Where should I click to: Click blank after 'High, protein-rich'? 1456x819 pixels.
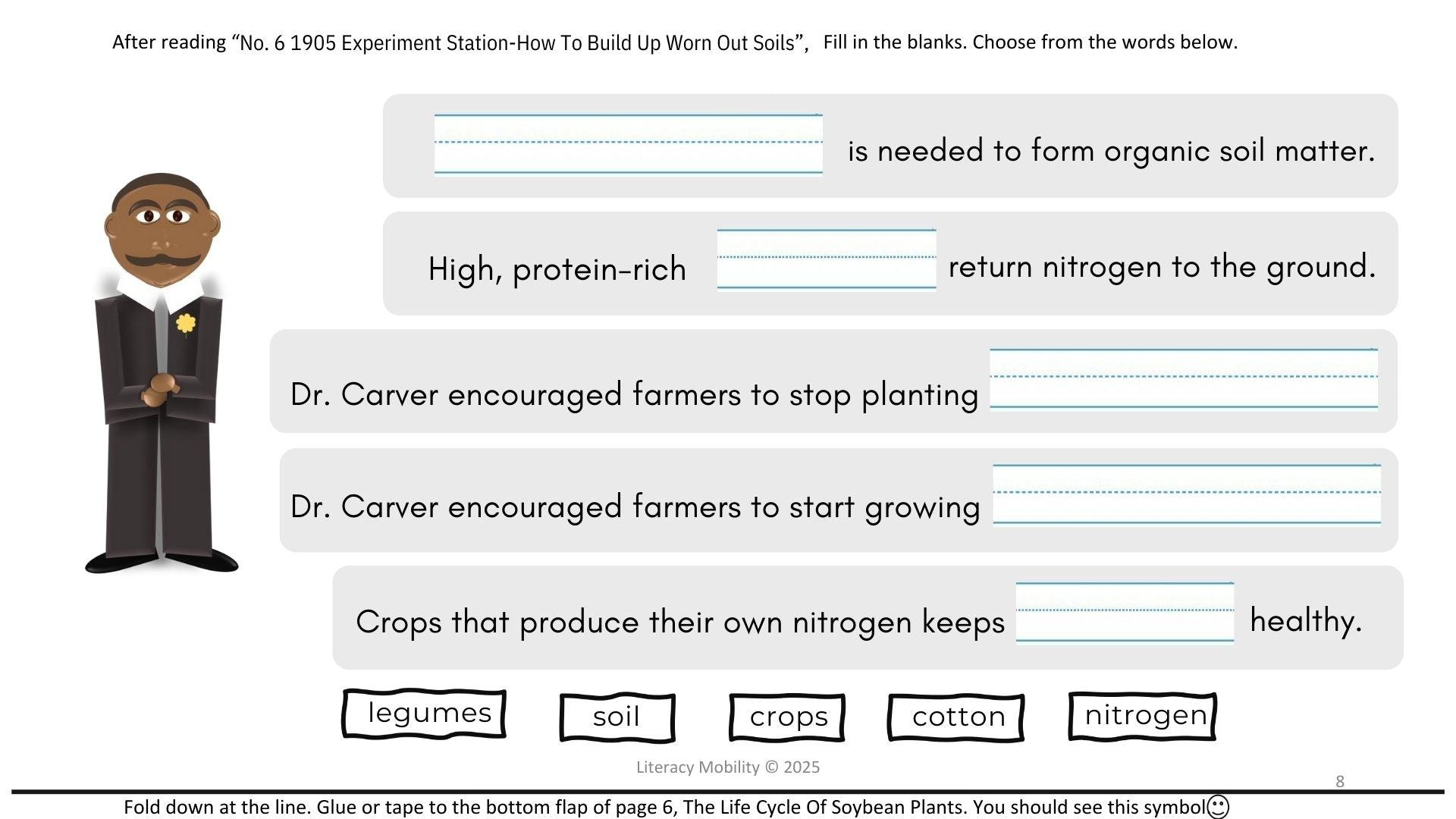click(827, 259)
